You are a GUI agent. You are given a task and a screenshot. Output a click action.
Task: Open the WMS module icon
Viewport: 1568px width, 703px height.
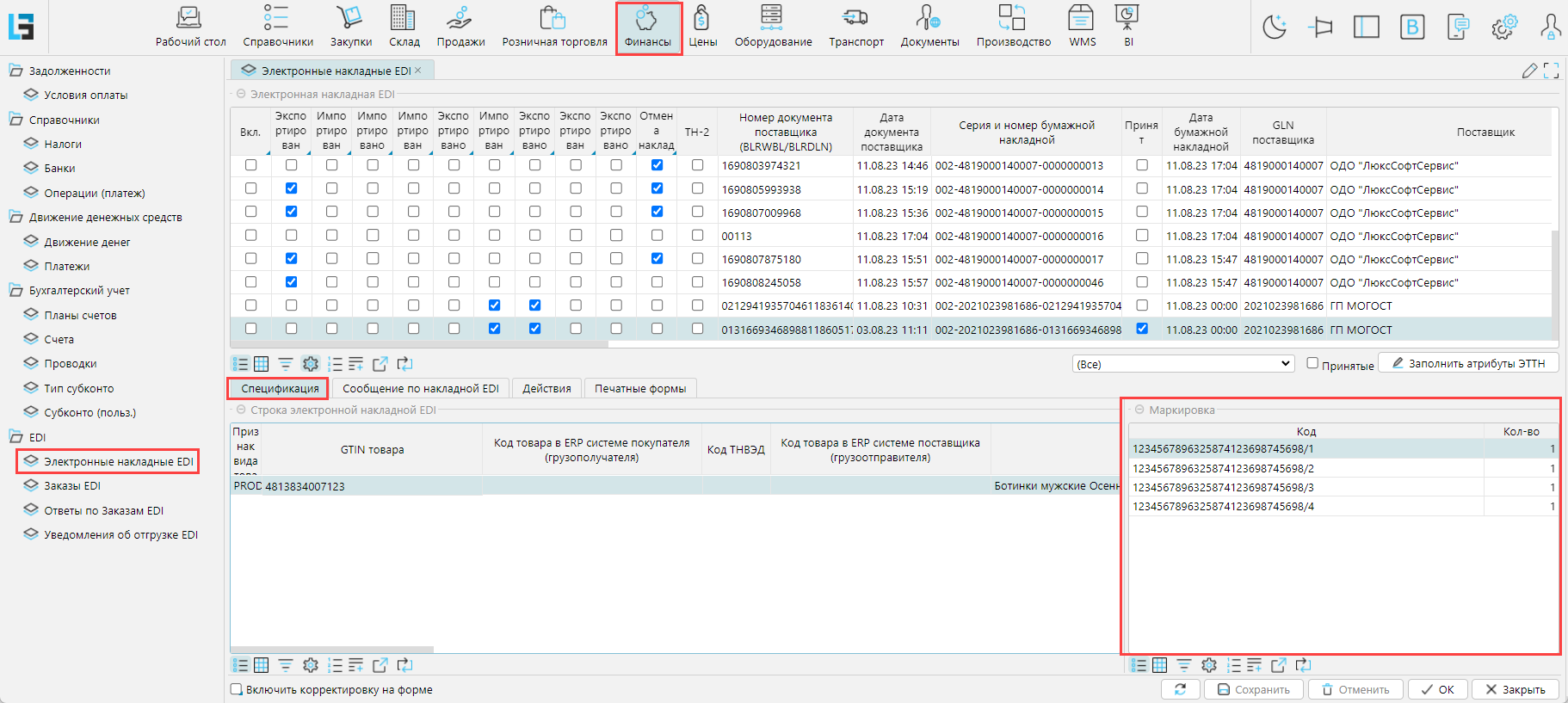(1082, 26)
